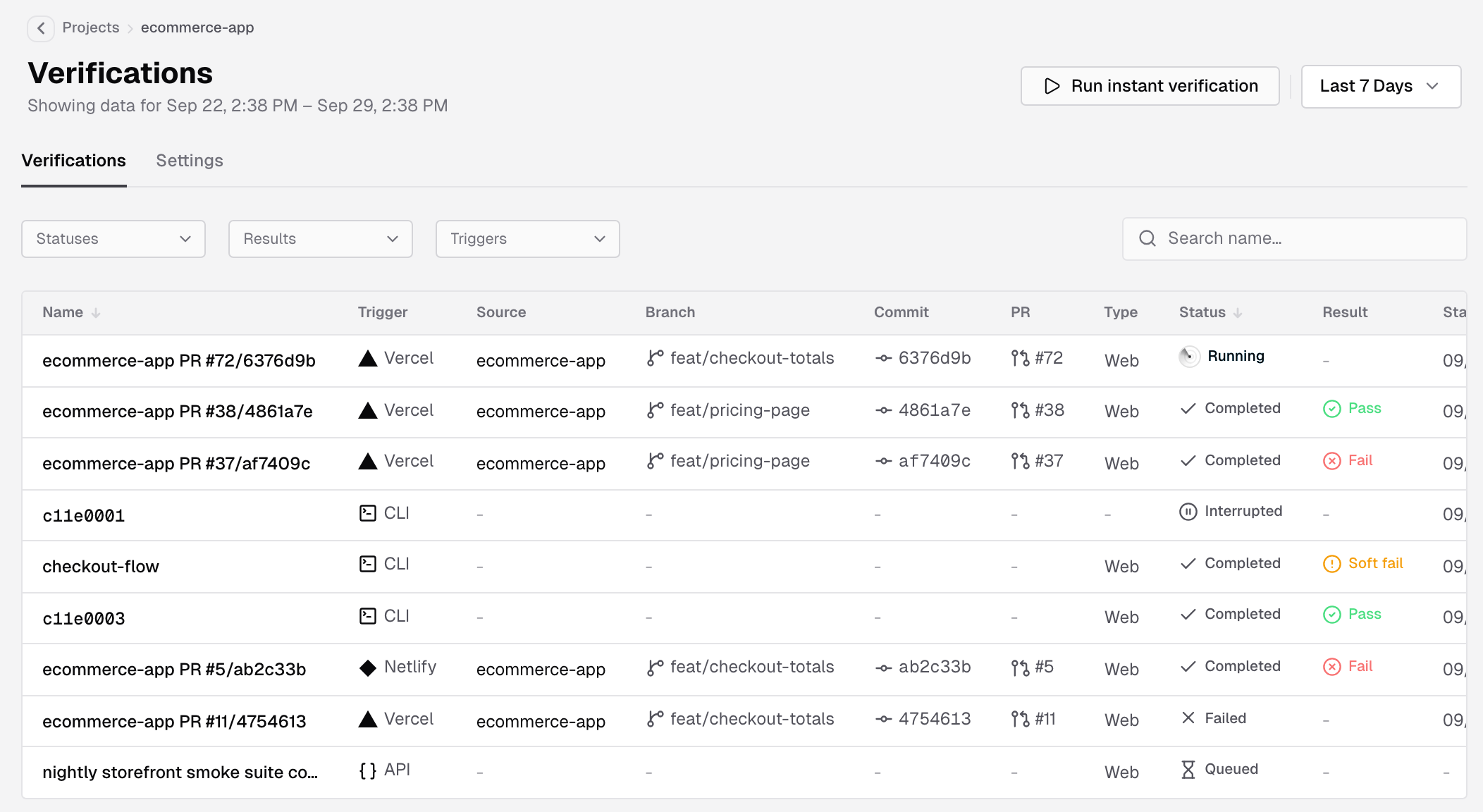This screenshot has height=812, width=1483.
Task: Sort by the Name column
Action: tap(71, 312)
